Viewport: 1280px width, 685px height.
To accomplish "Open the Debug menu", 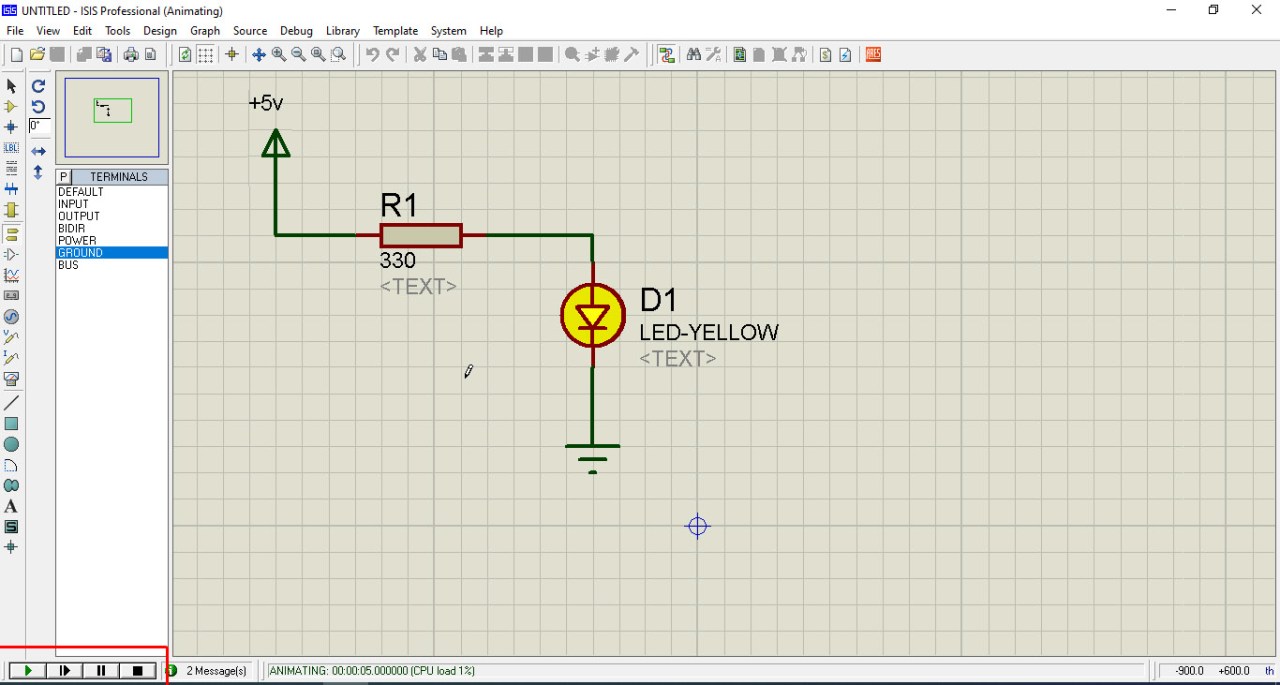I will [296, 30].
